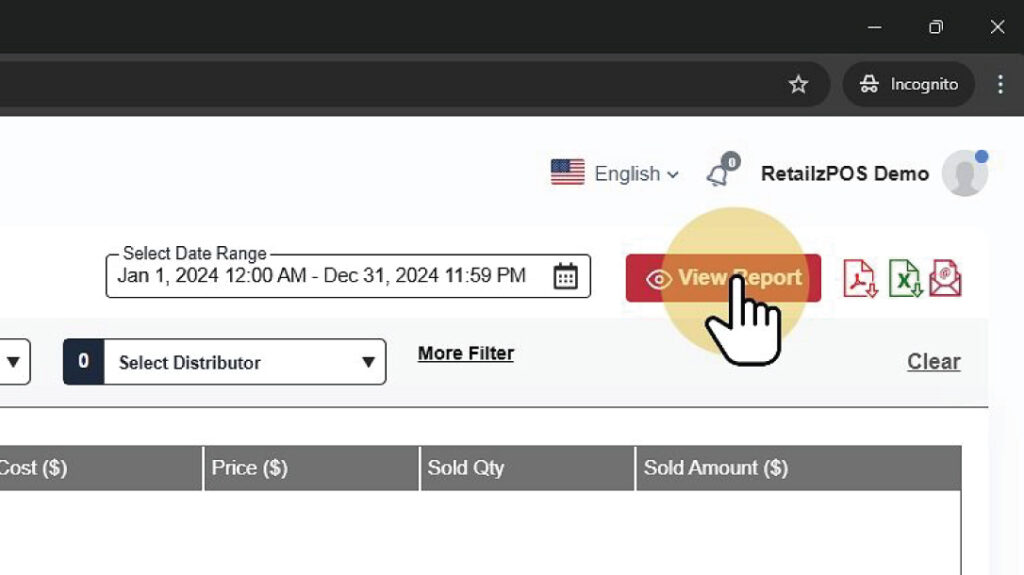Open the notifications bell
Screen dimensions: 1024x575
coord(718,174)
